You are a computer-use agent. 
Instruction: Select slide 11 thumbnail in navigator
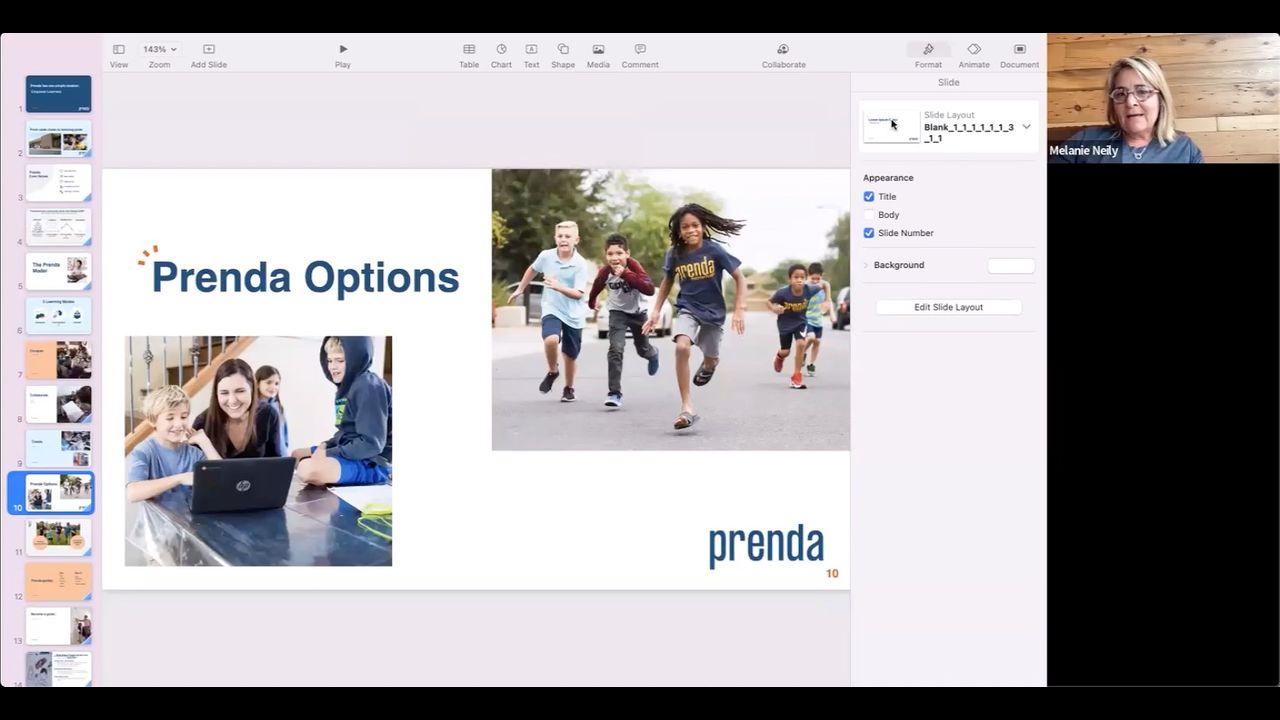[x=59, y=537]
